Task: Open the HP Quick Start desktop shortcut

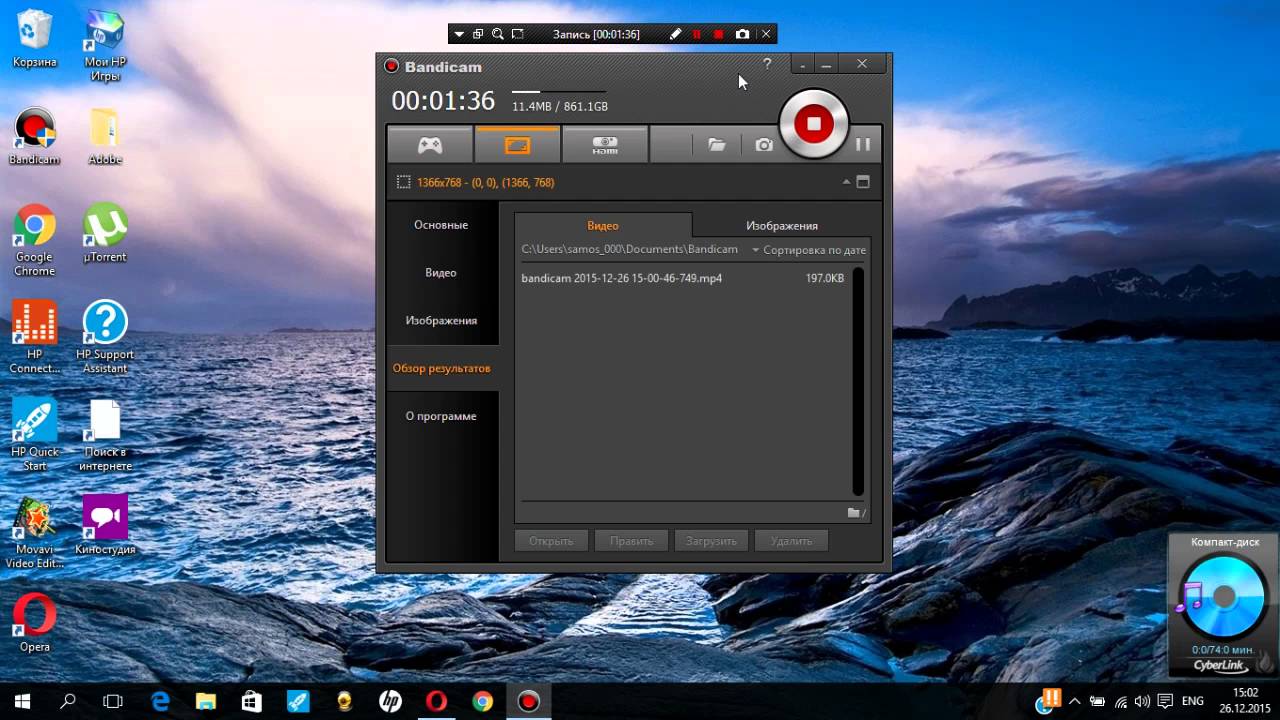Action: [35, 435]
